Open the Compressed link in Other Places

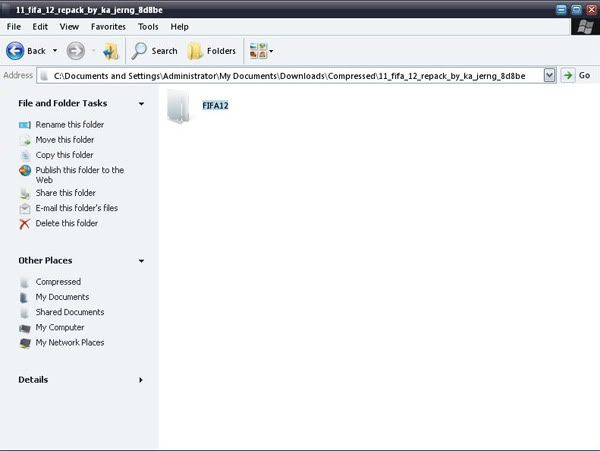[x=58, y=282]
